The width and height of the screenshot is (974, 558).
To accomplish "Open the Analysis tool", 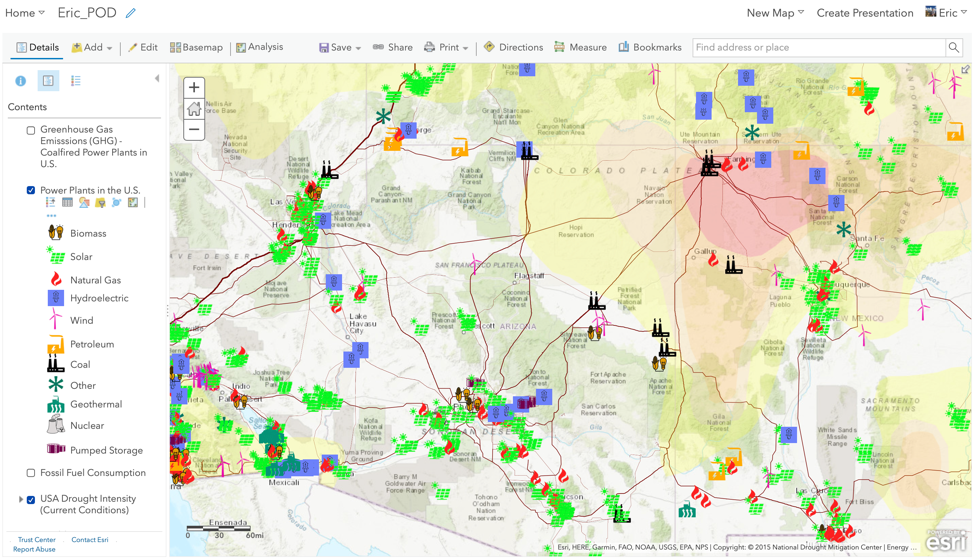I will 259,47.
